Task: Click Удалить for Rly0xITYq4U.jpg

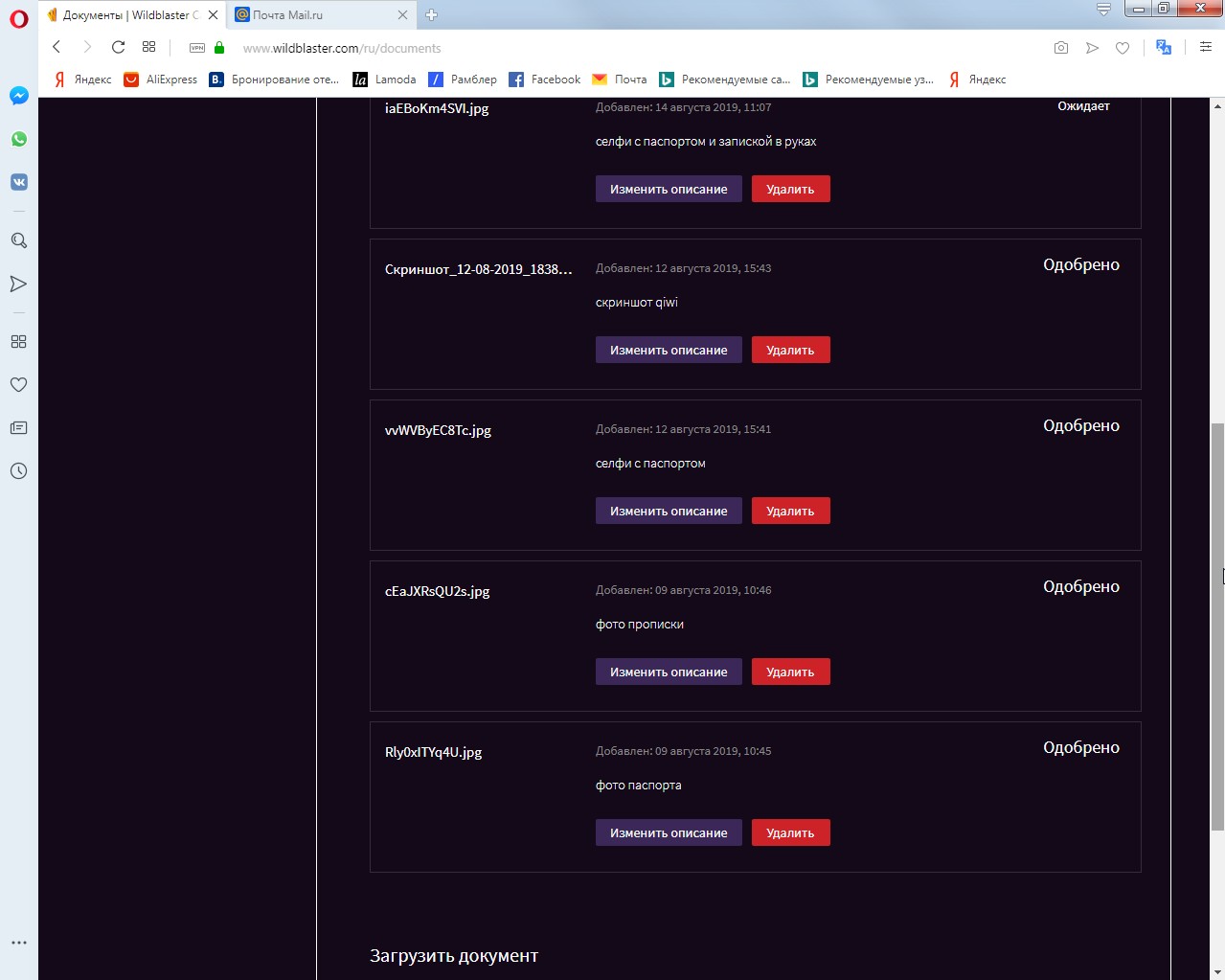Action: pyautogui.click(x=790, y=832)
